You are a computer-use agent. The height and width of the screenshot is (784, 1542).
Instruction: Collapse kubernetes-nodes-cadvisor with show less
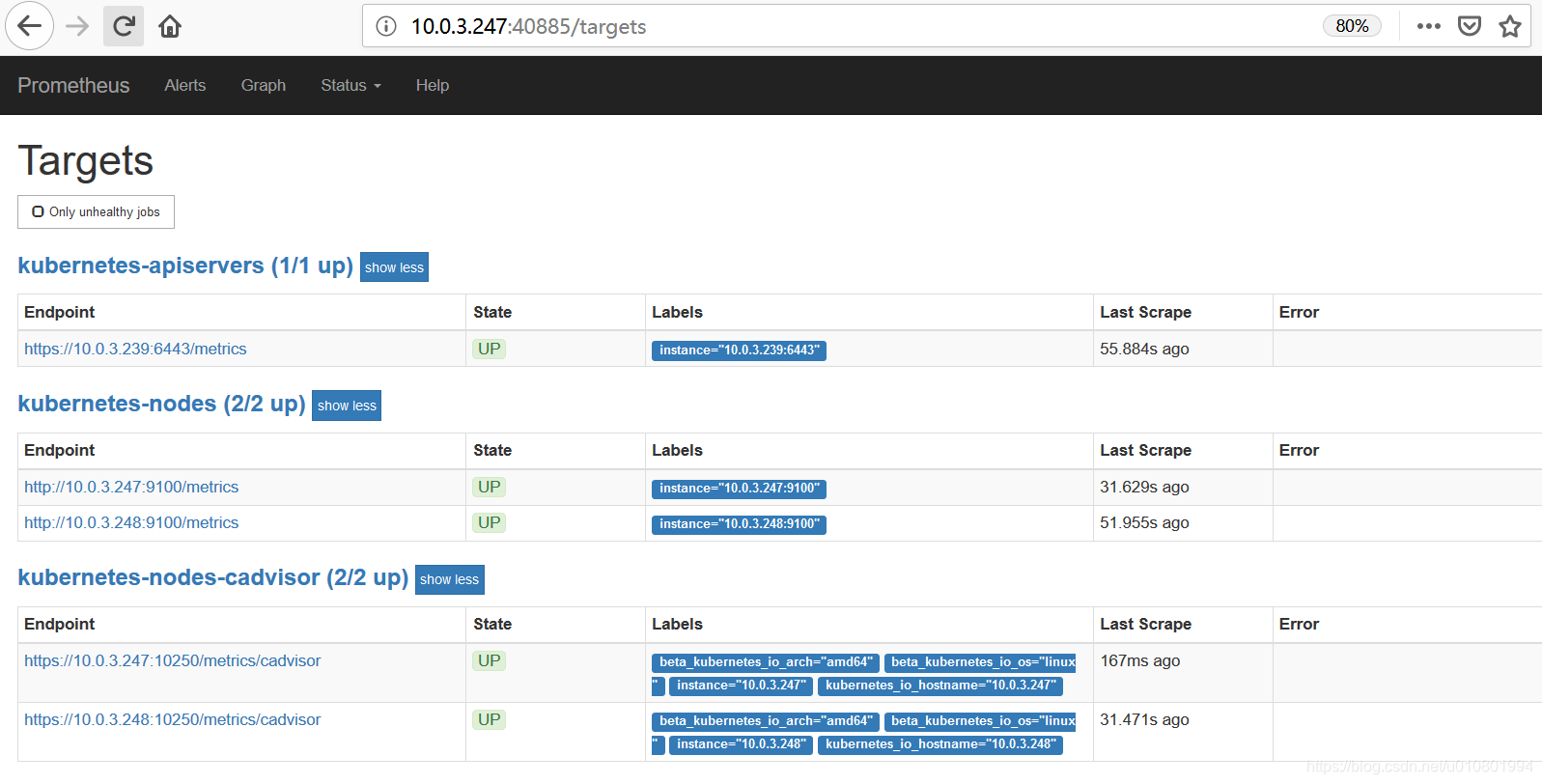click(x=449, y=579)
